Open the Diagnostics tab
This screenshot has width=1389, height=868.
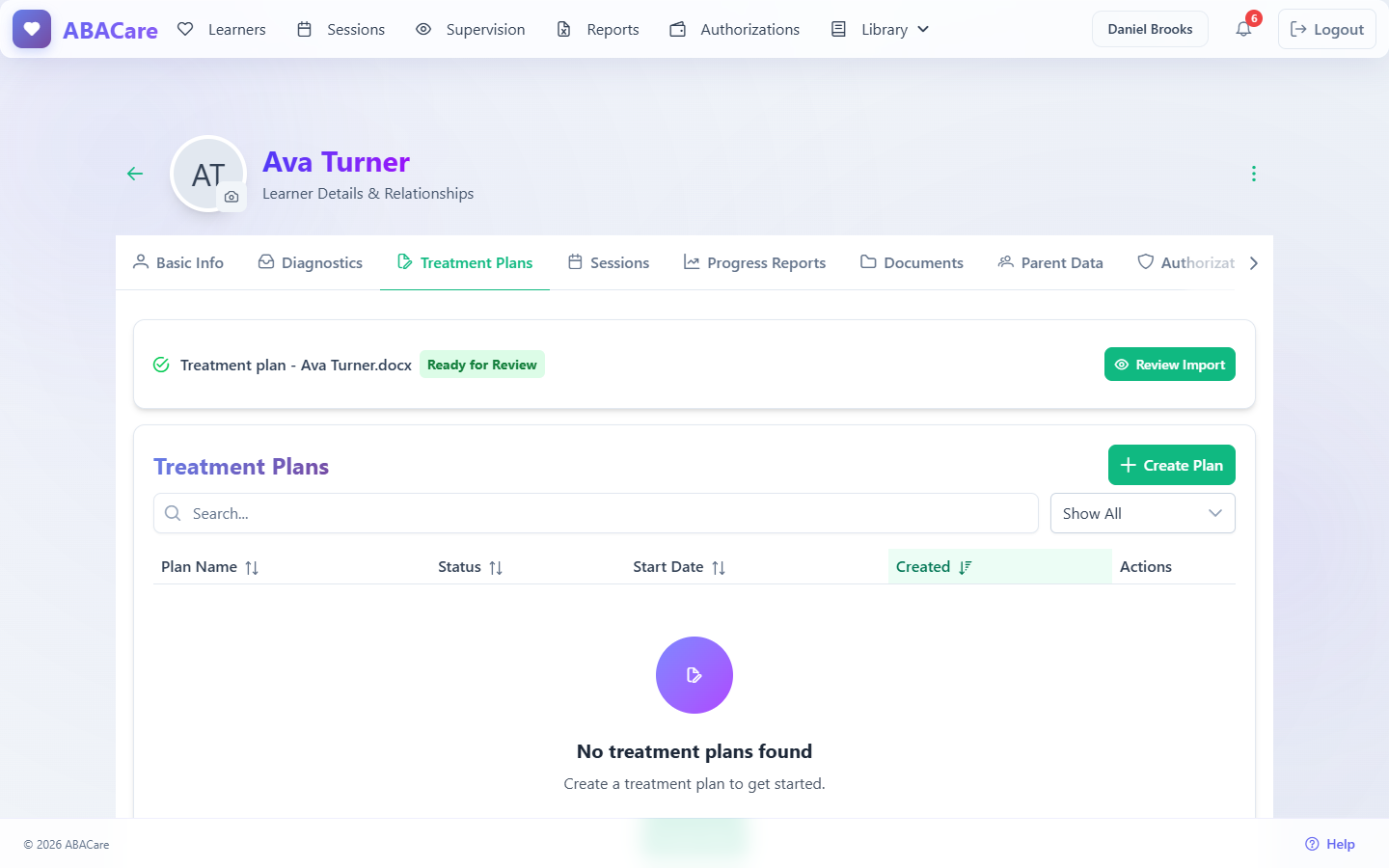pyautogui.click(x=311, y=262)
